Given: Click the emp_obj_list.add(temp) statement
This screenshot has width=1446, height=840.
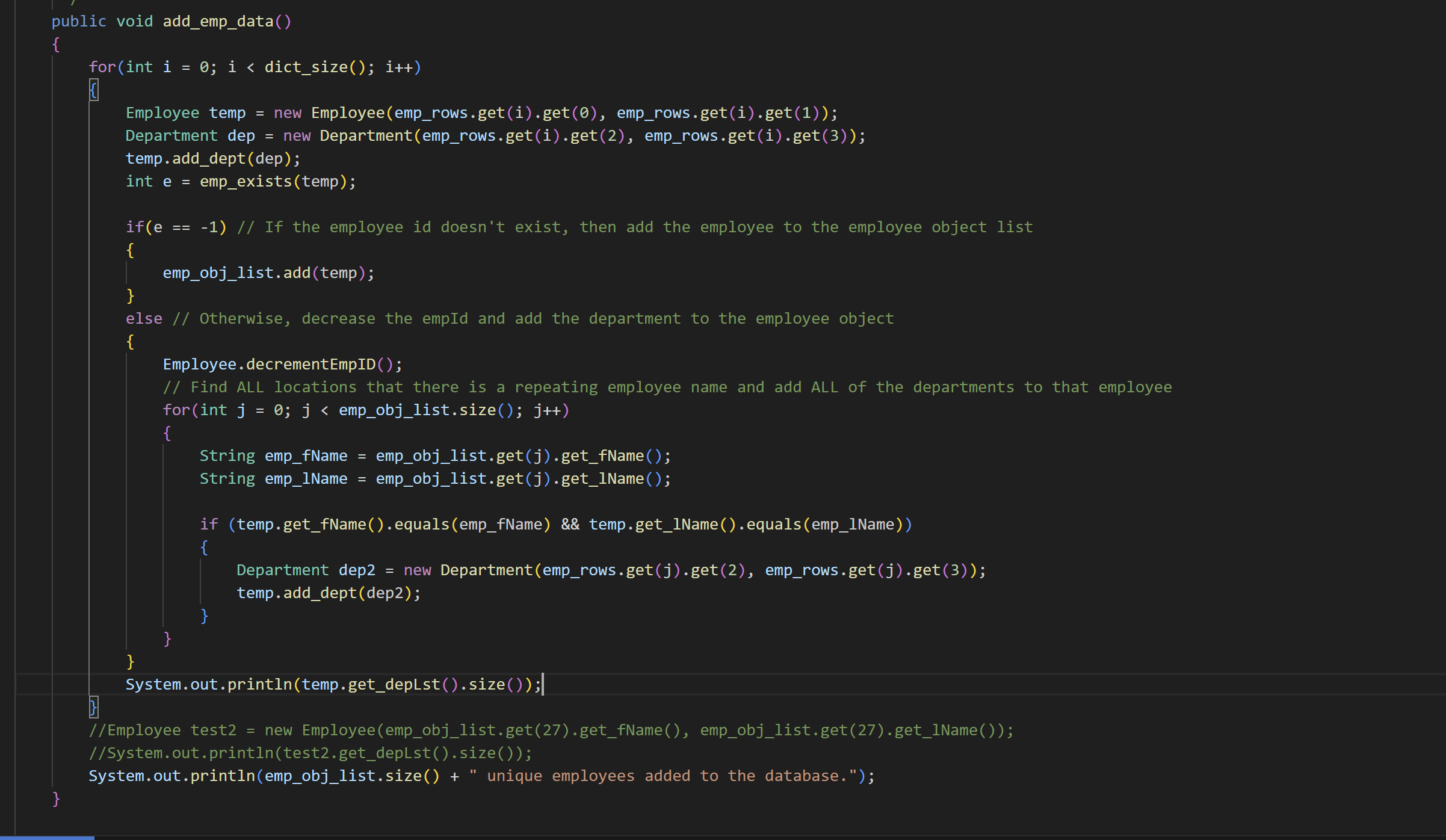Looking at the screenshot, I should coord(268,273).
